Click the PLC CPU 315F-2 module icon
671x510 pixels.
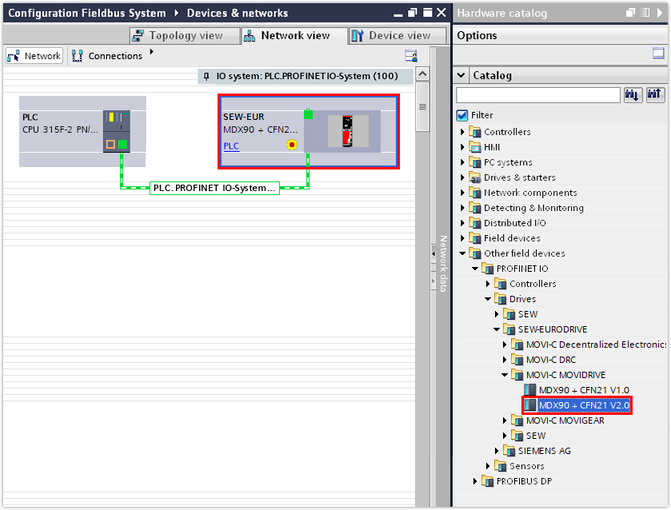pos(117,130)
